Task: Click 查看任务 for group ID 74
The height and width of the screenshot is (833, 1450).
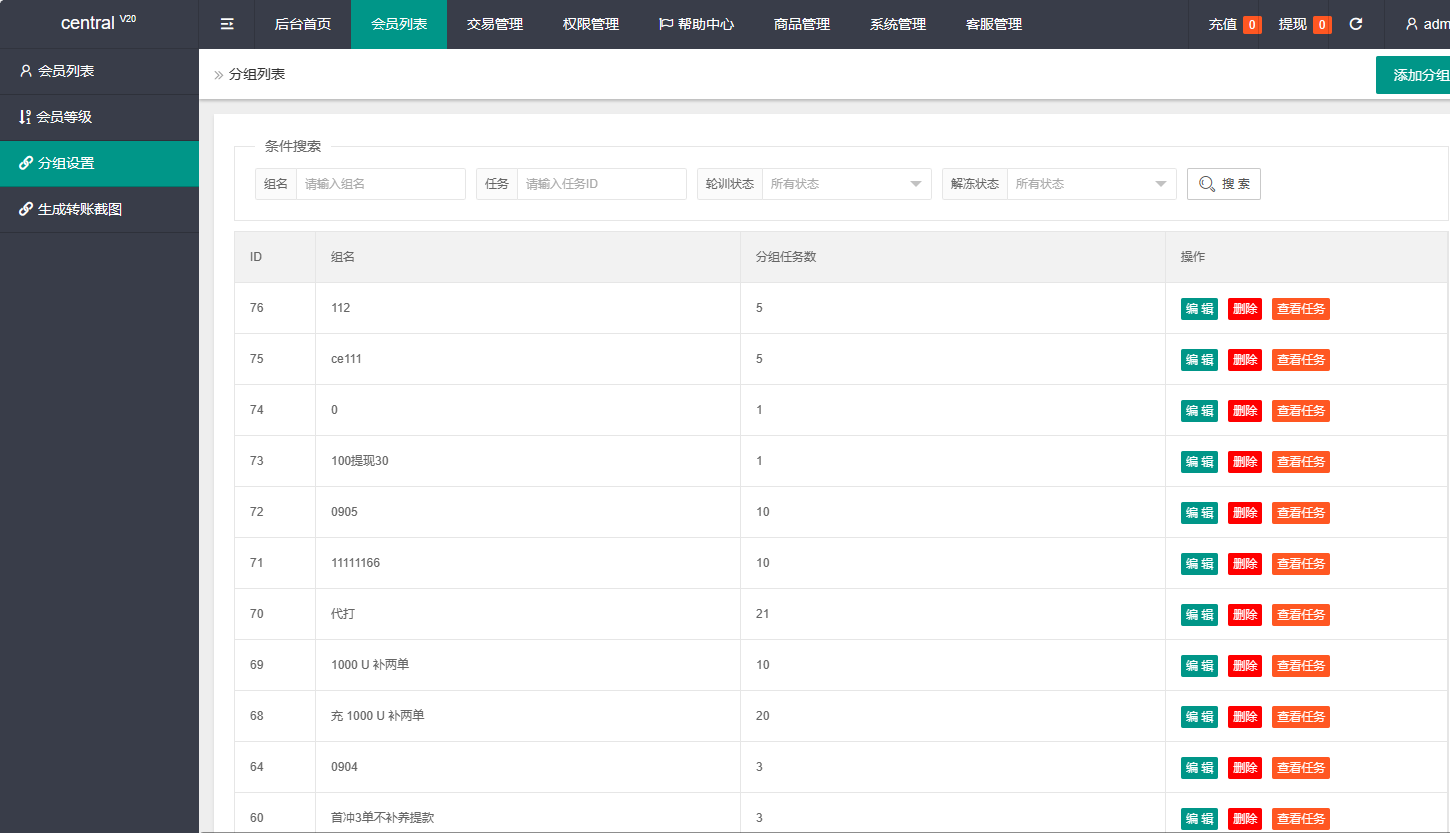Action: (1301, 411)
